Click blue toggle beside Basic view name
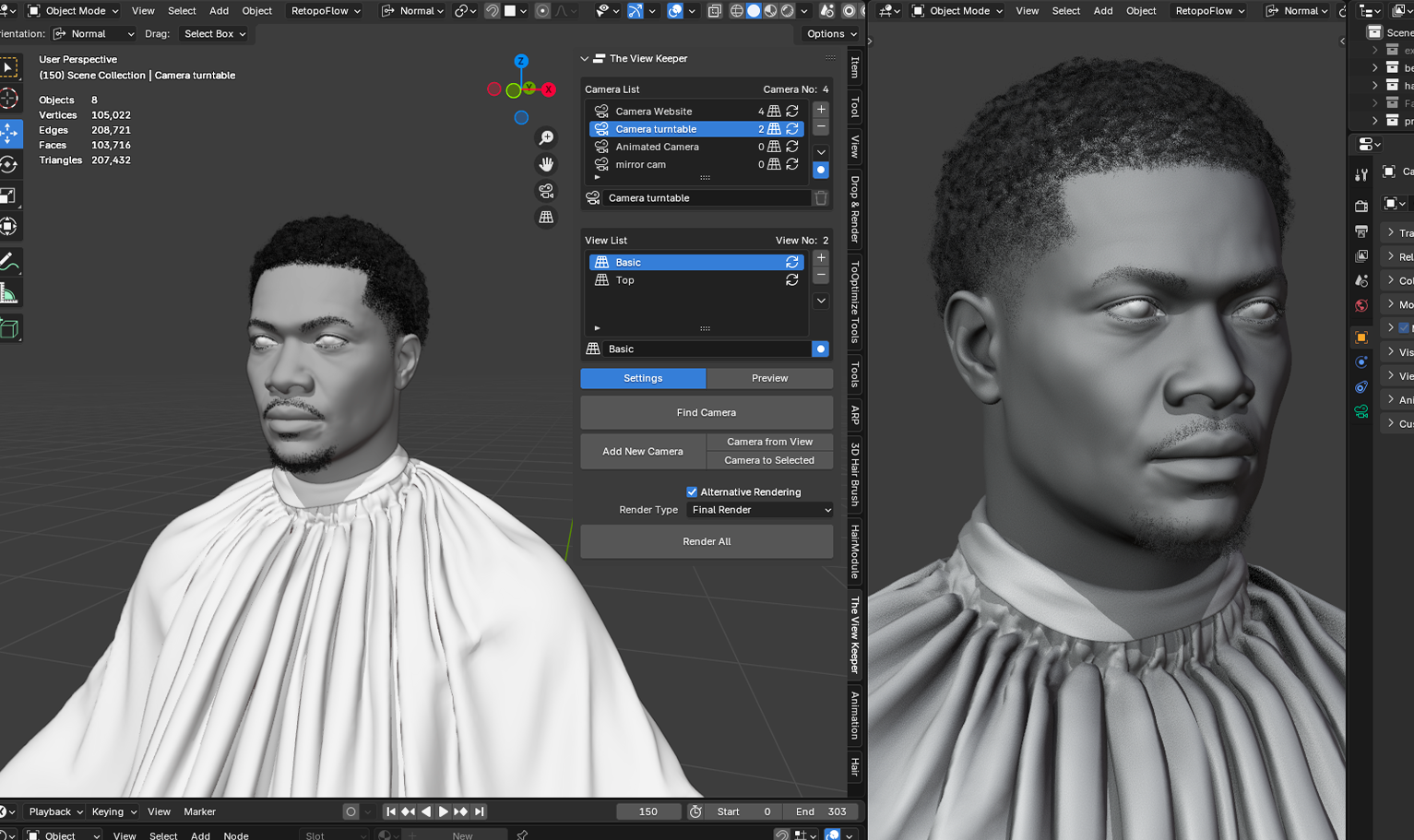This screenshot has height=840, width=1414. click(x=821, y=349)
